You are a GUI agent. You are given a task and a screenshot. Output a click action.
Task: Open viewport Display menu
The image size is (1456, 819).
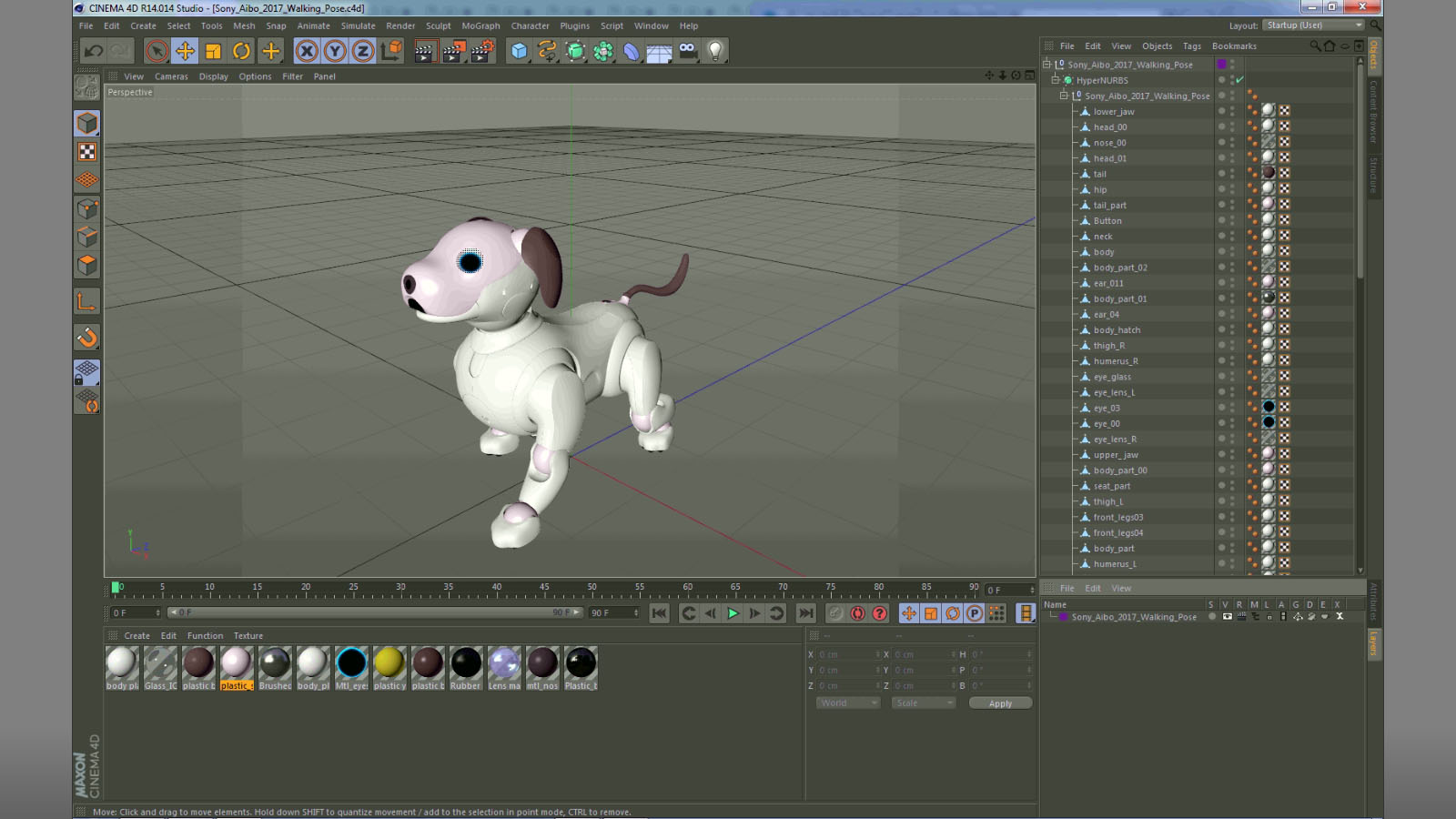coord(214,76)
